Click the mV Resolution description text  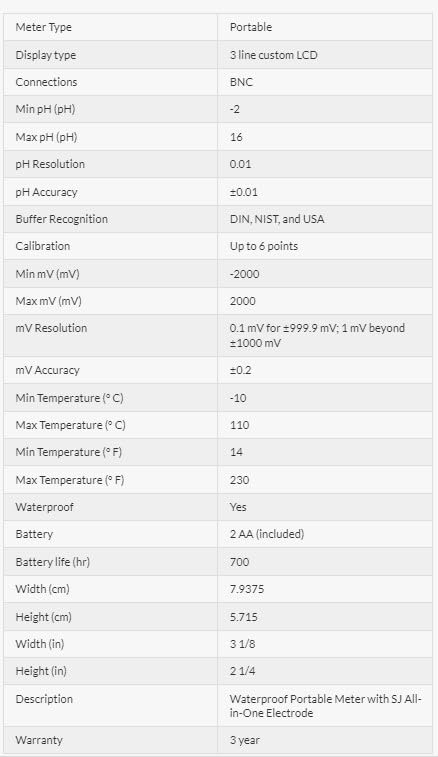tap(317, 336)
